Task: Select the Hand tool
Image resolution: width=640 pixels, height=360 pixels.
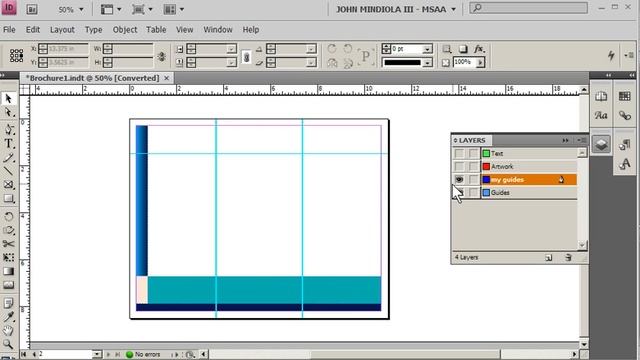Action: (9, 330)
